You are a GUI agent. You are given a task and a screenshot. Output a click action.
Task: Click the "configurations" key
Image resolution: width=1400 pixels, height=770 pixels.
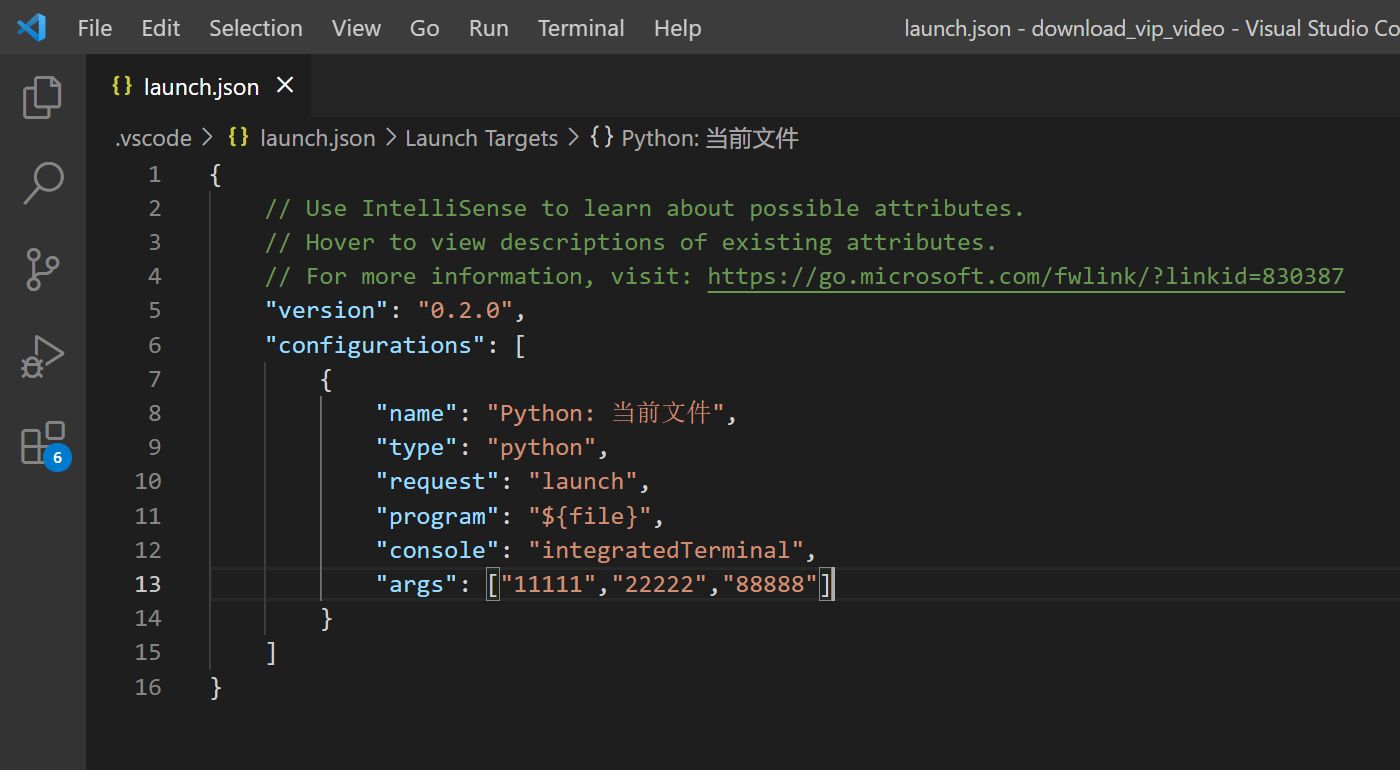click(x=375, y=345)
